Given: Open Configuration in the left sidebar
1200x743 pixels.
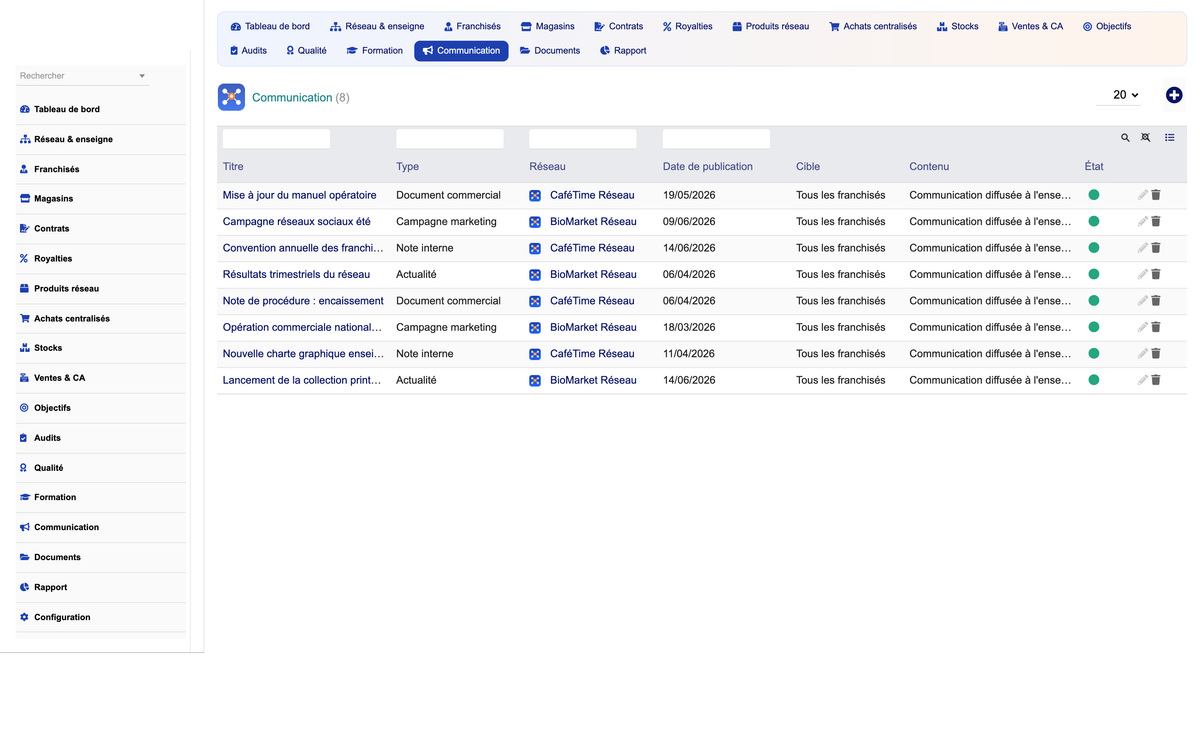Looking at the screenshot, I should 101,617.
